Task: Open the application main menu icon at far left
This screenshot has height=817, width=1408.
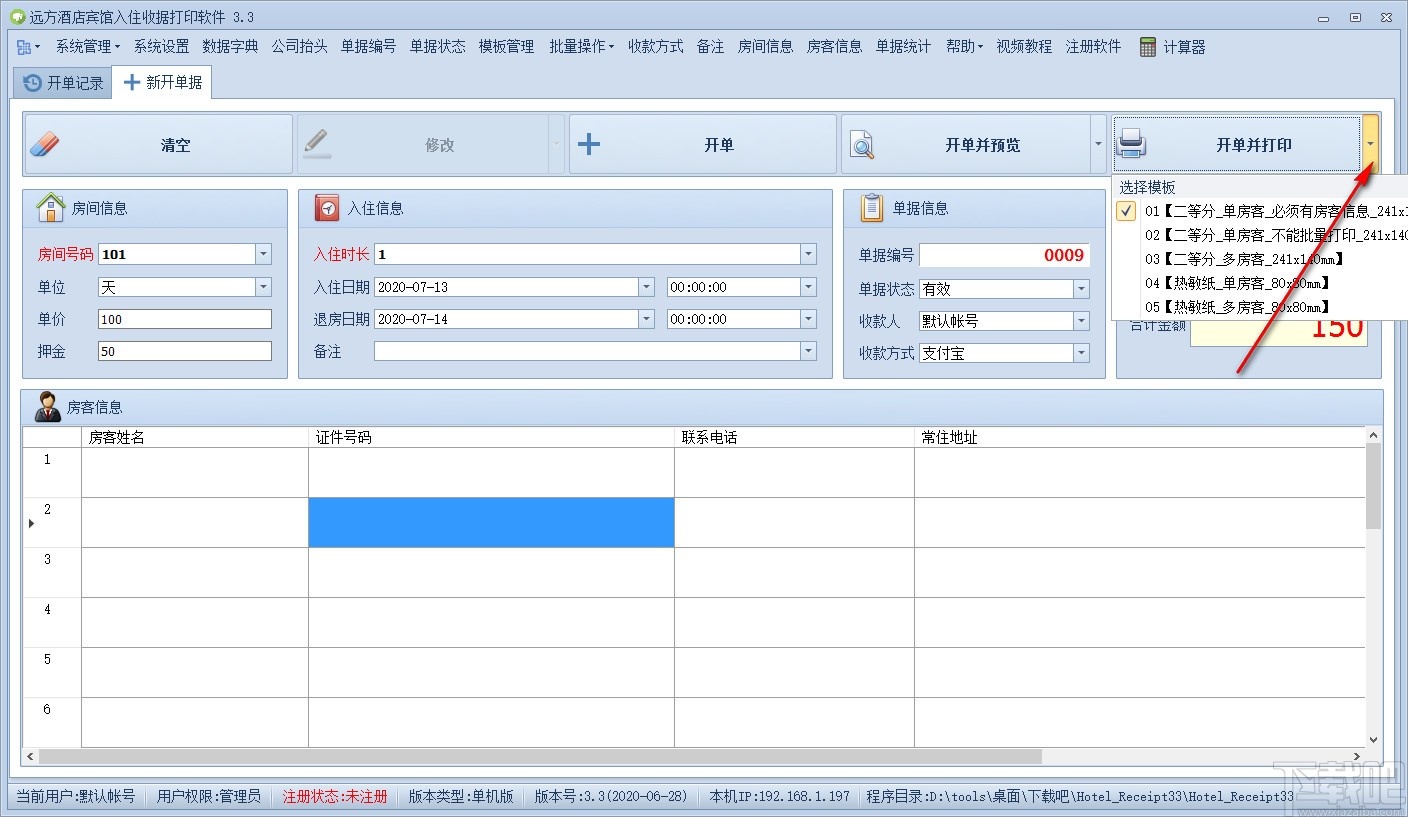Action: click(28, 46)
